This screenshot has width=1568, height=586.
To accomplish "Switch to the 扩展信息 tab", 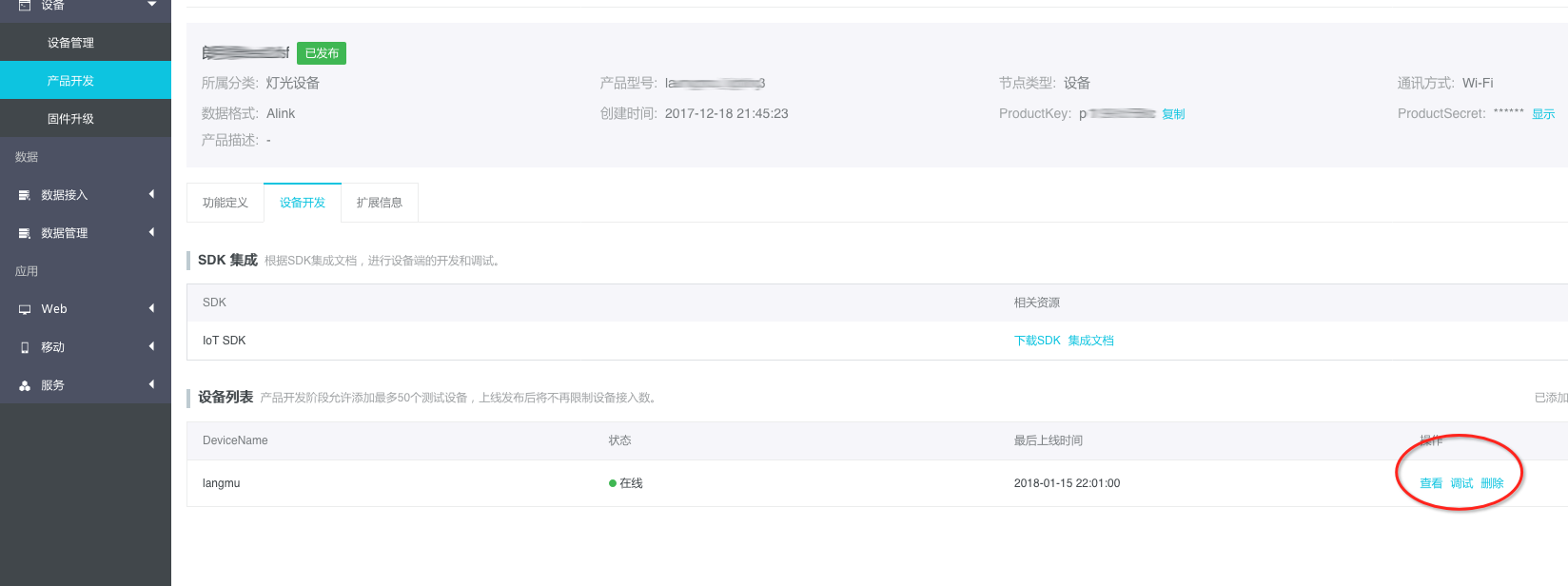I will (x=380, y=203).
